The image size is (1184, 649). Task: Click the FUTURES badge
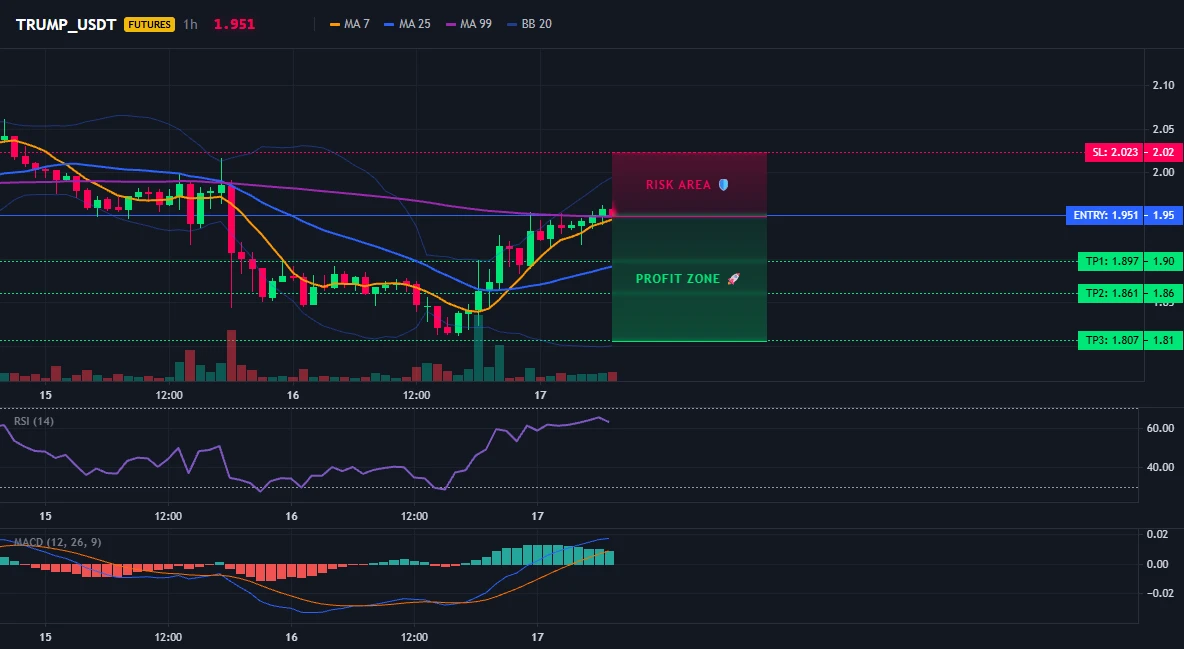[x=150, y=24]
